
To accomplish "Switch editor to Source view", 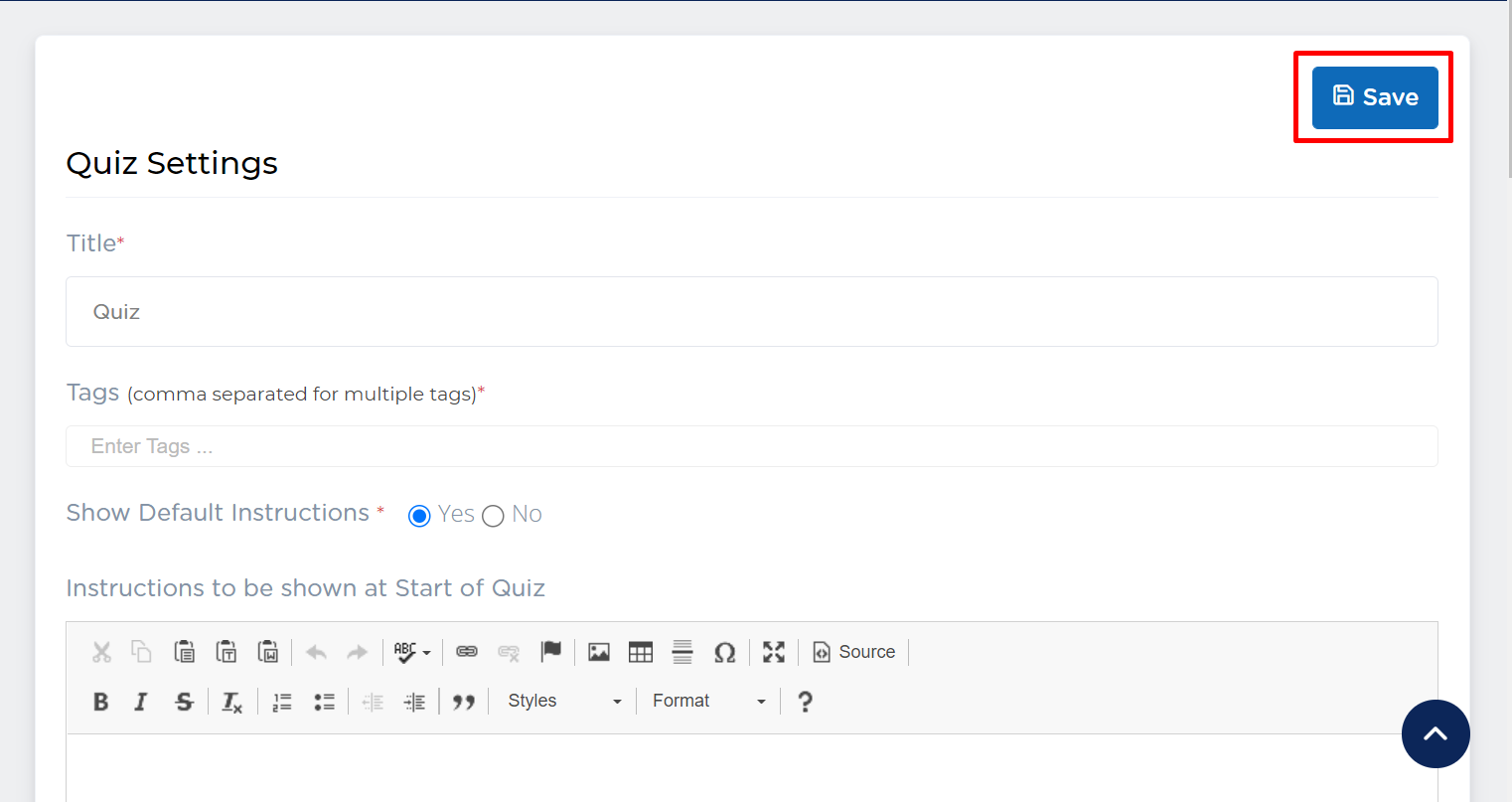I will pyautogui.click(x=854, y=652).
